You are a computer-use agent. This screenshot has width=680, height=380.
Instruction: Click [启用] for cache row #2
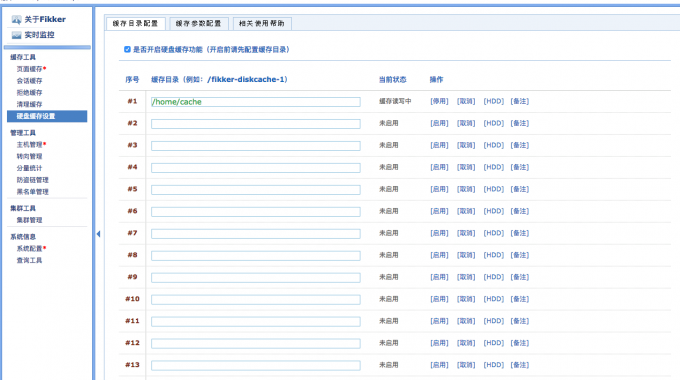pyautogui.click(x=439, y=123)
